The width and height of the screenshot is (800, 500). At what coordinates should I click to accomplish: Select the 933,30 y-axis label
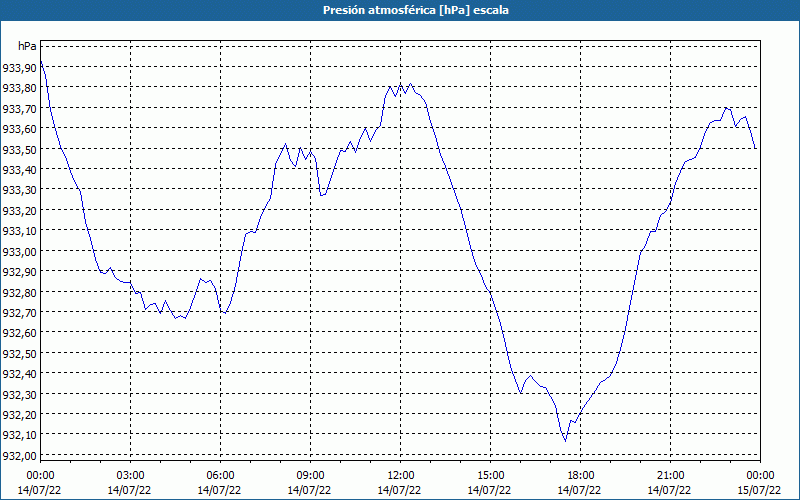[x=19, y=190]
